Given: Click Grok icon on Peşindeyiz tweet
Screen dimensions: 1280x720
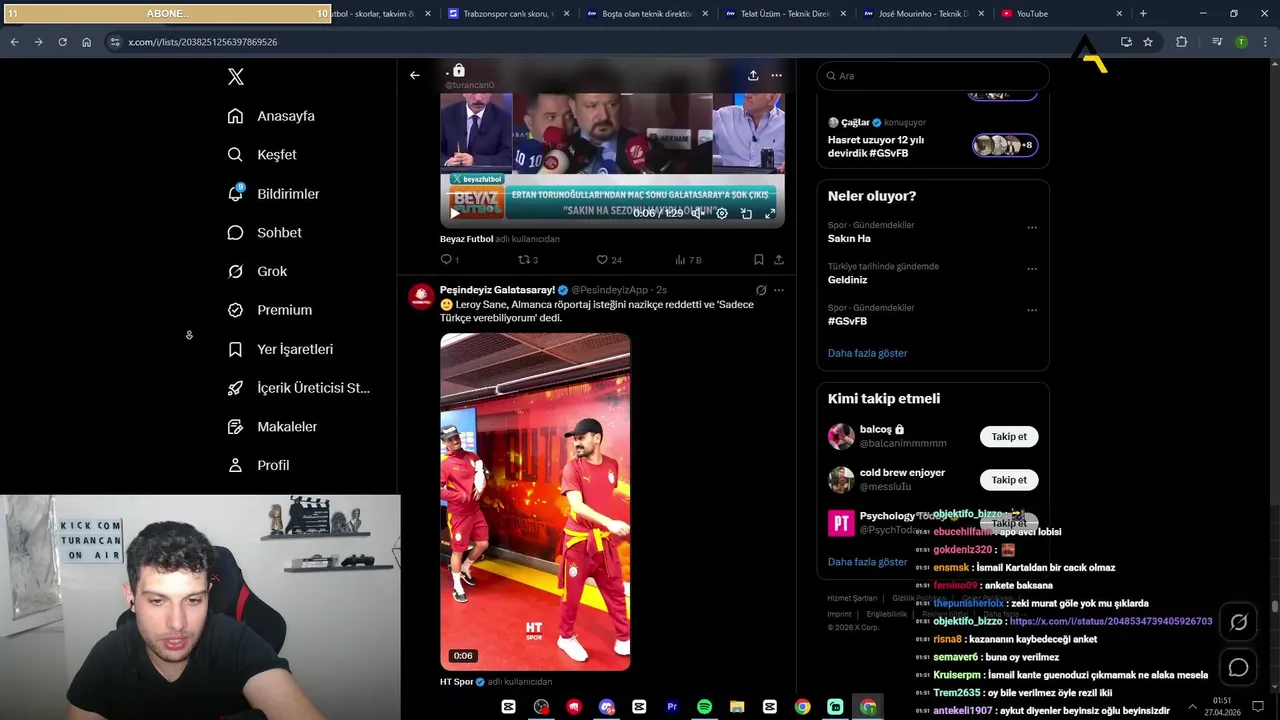Looking at the screenshot, I should coord(761,290).
